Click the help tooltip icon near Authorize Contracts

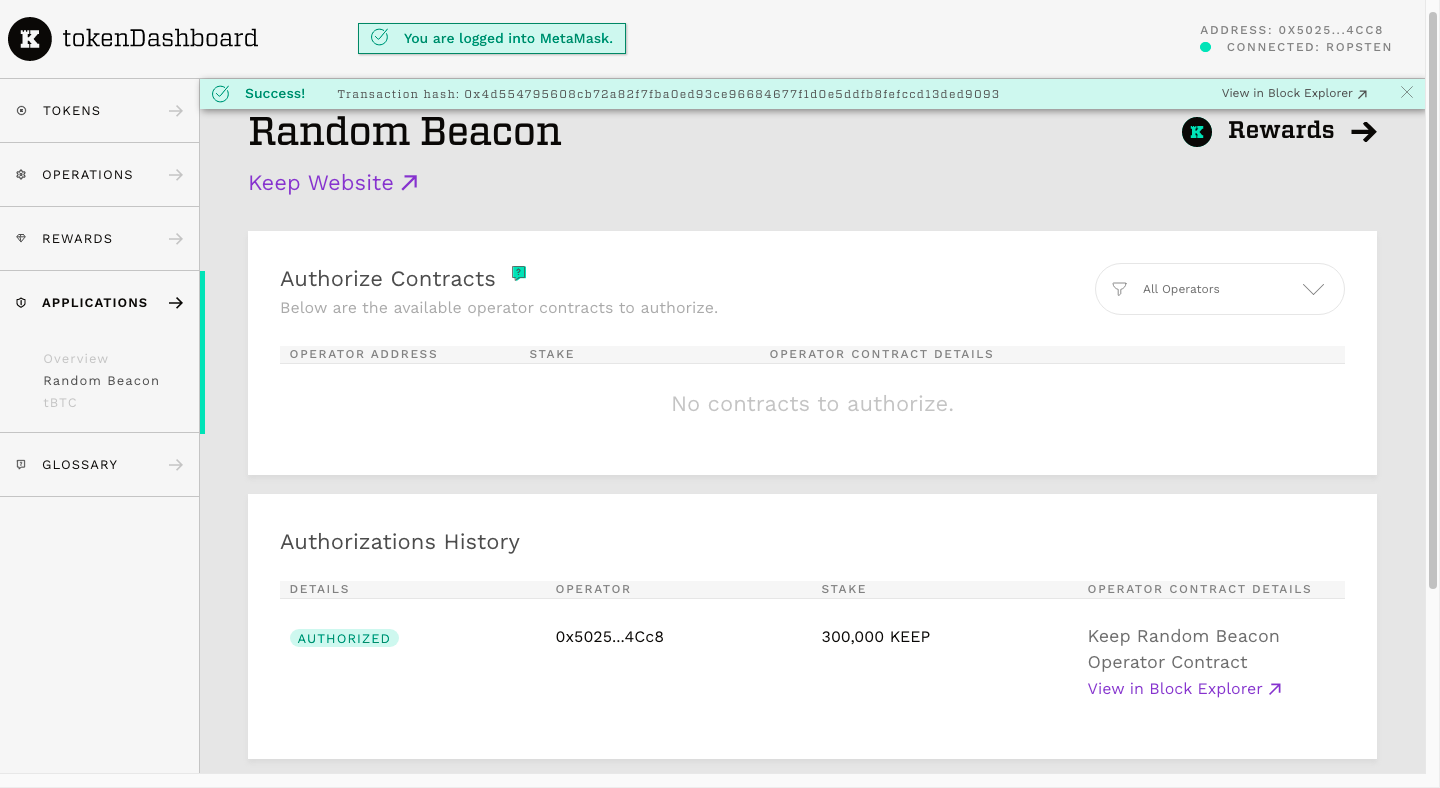[518, 273]
